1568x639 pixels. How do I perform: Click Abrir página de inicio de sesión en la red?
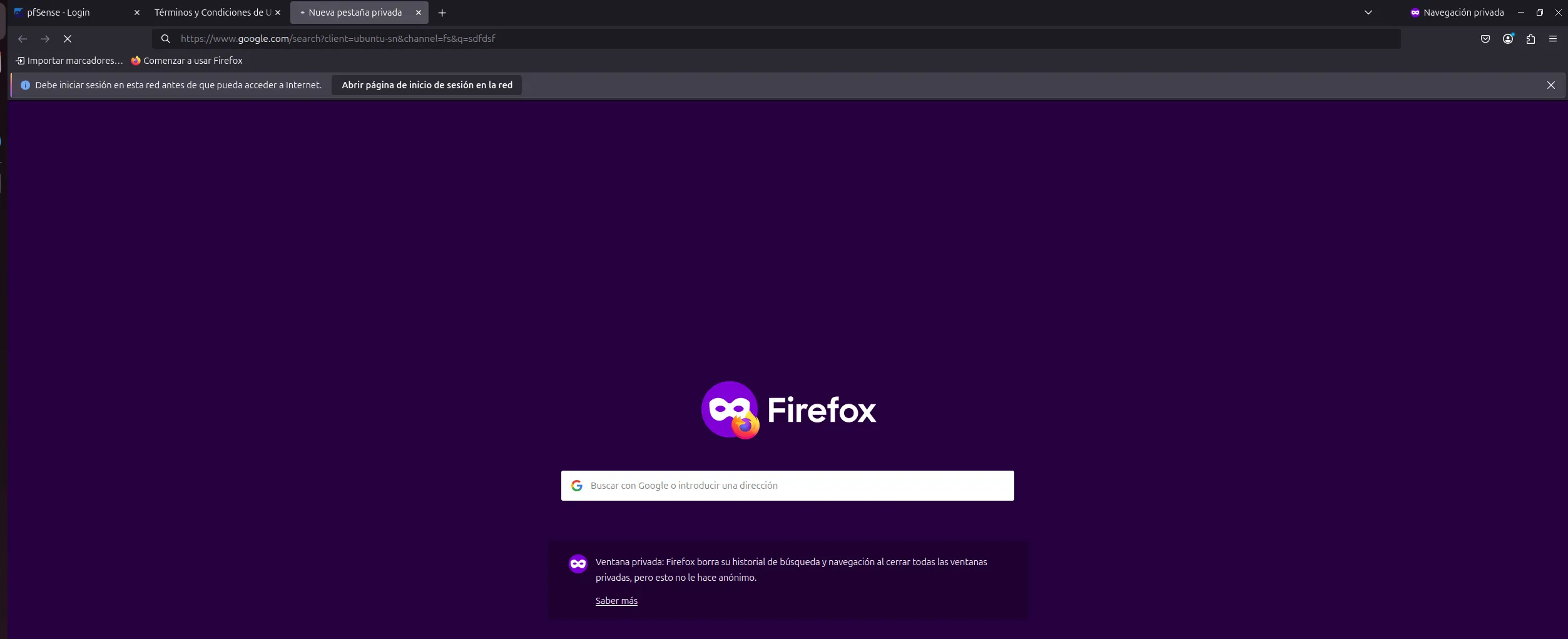[x=427, y=85]
